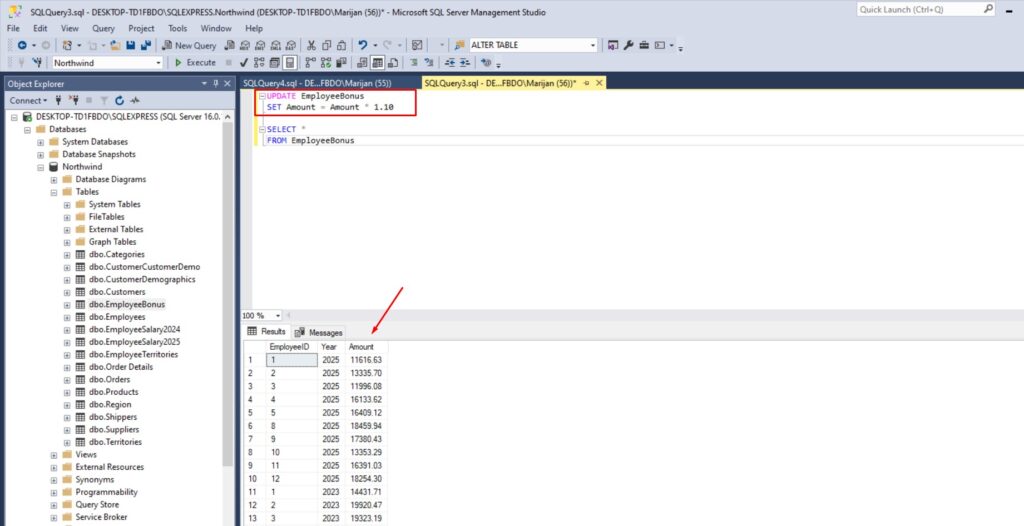
Task: Click the Save icon in the toolbar
Action: (x=131, y=45)
